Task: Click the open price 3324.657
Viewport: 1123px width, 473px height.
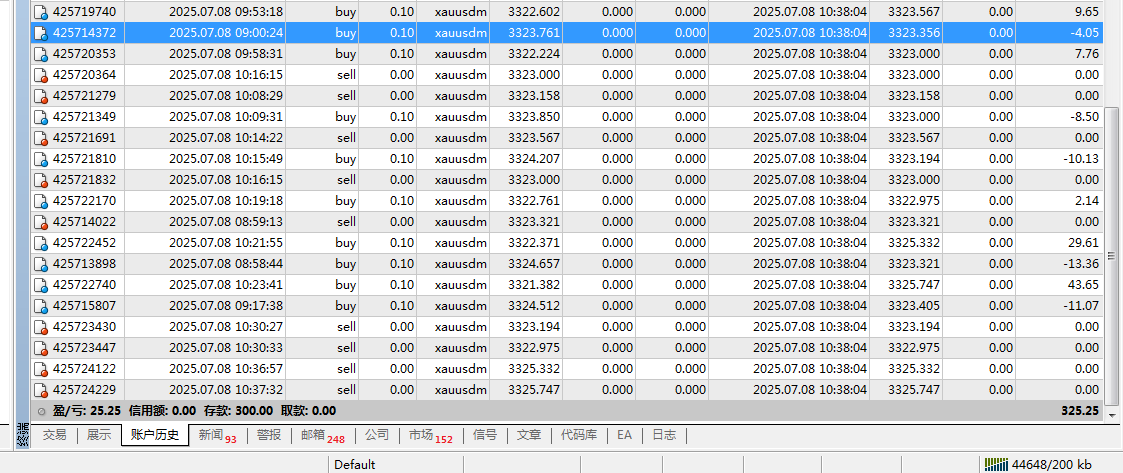Action: pos(534,264)
